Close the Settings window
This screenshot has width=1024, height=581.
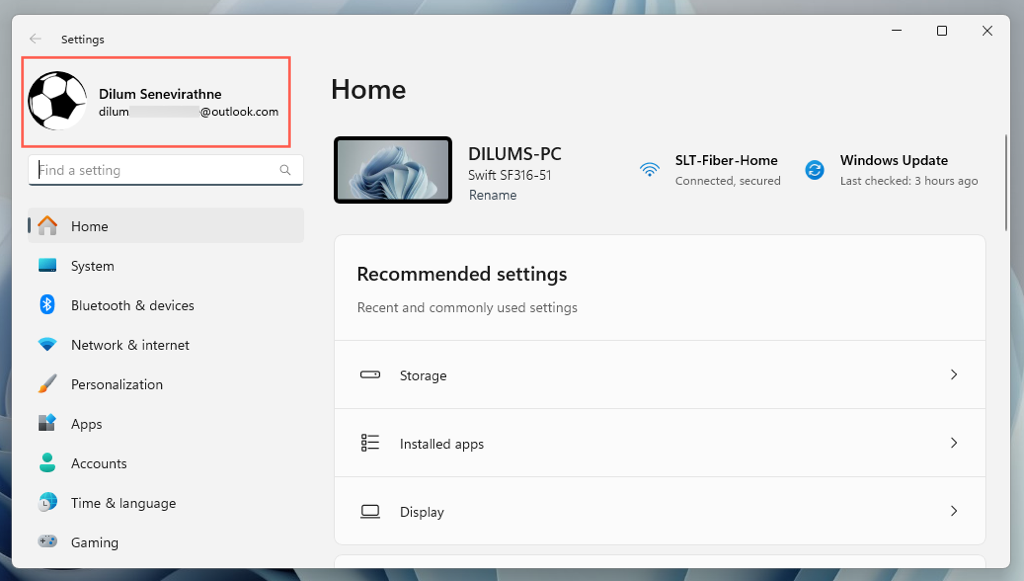(987, 31)
